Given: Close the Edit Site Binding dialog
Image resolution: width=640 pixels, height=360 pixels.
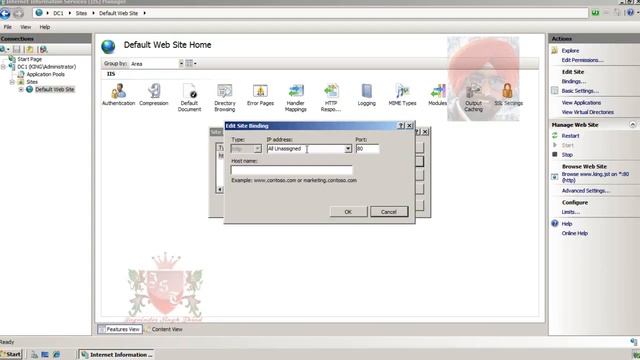Looking at the screenshot, I should click(410, 126).
